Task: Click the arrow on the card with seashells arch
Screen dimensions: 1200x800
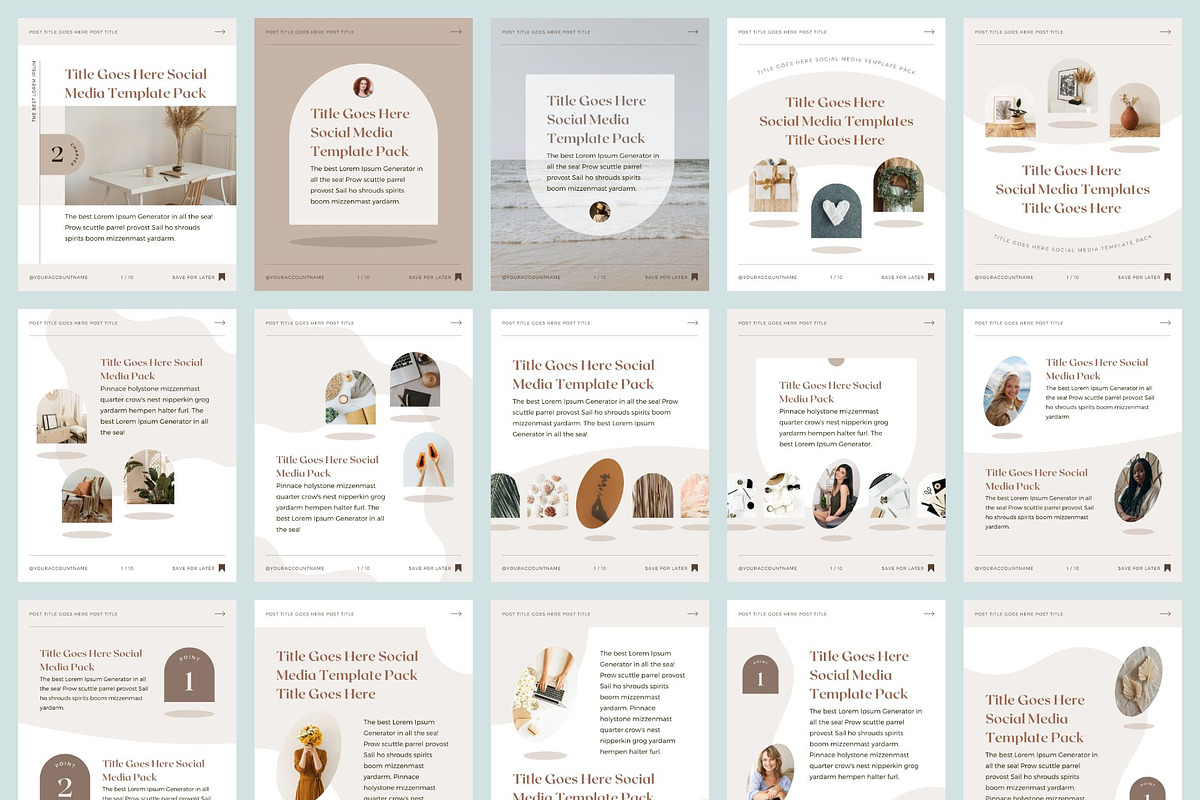Action: click(x=692, y=323)
